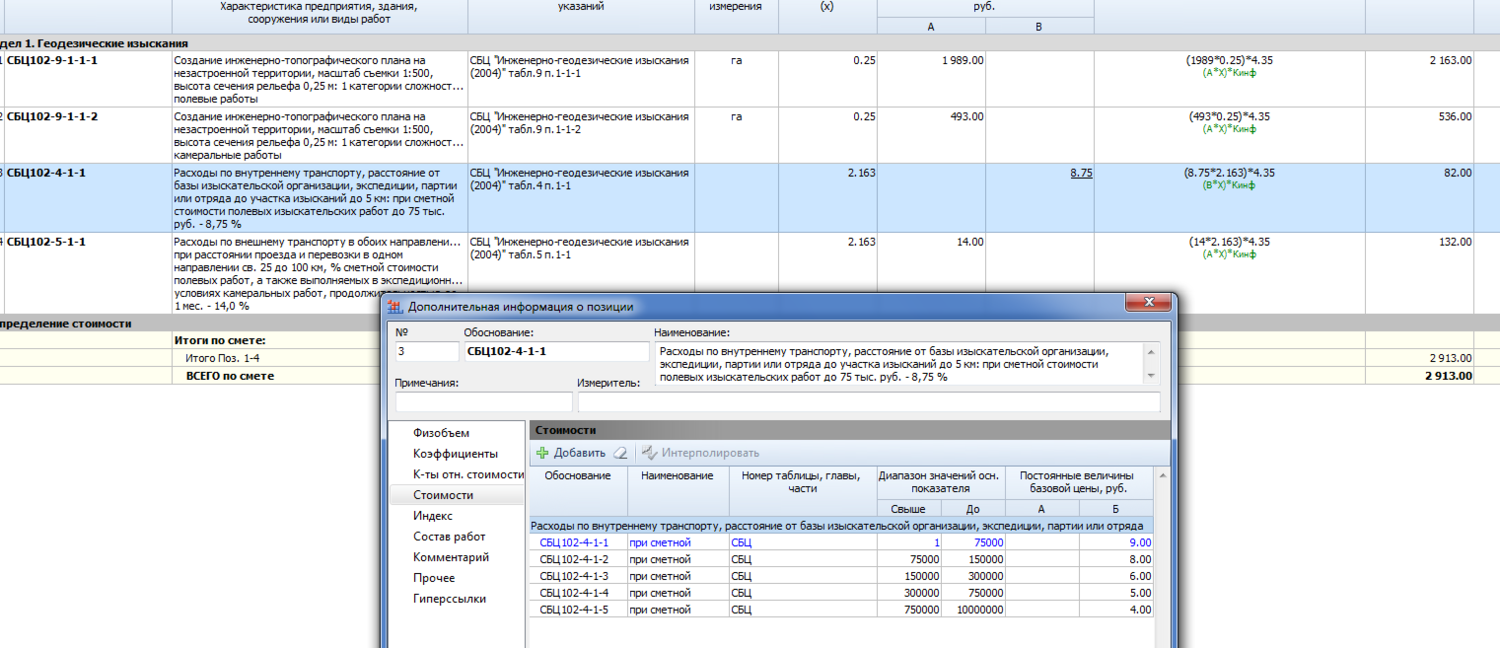
Task: Click the Измеритель input field
Action: coord(868,402)
